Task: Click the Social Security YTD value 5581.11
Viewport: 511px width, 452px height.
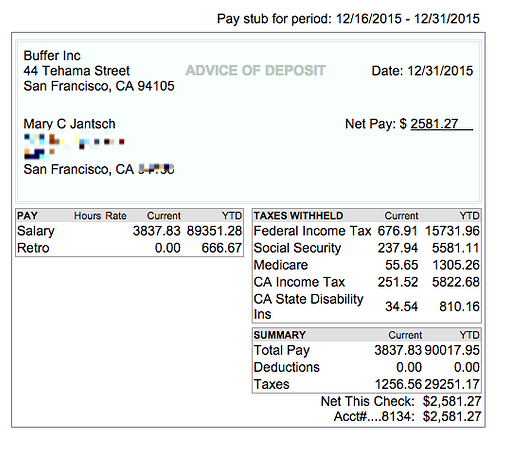Action: click(456, 248)
